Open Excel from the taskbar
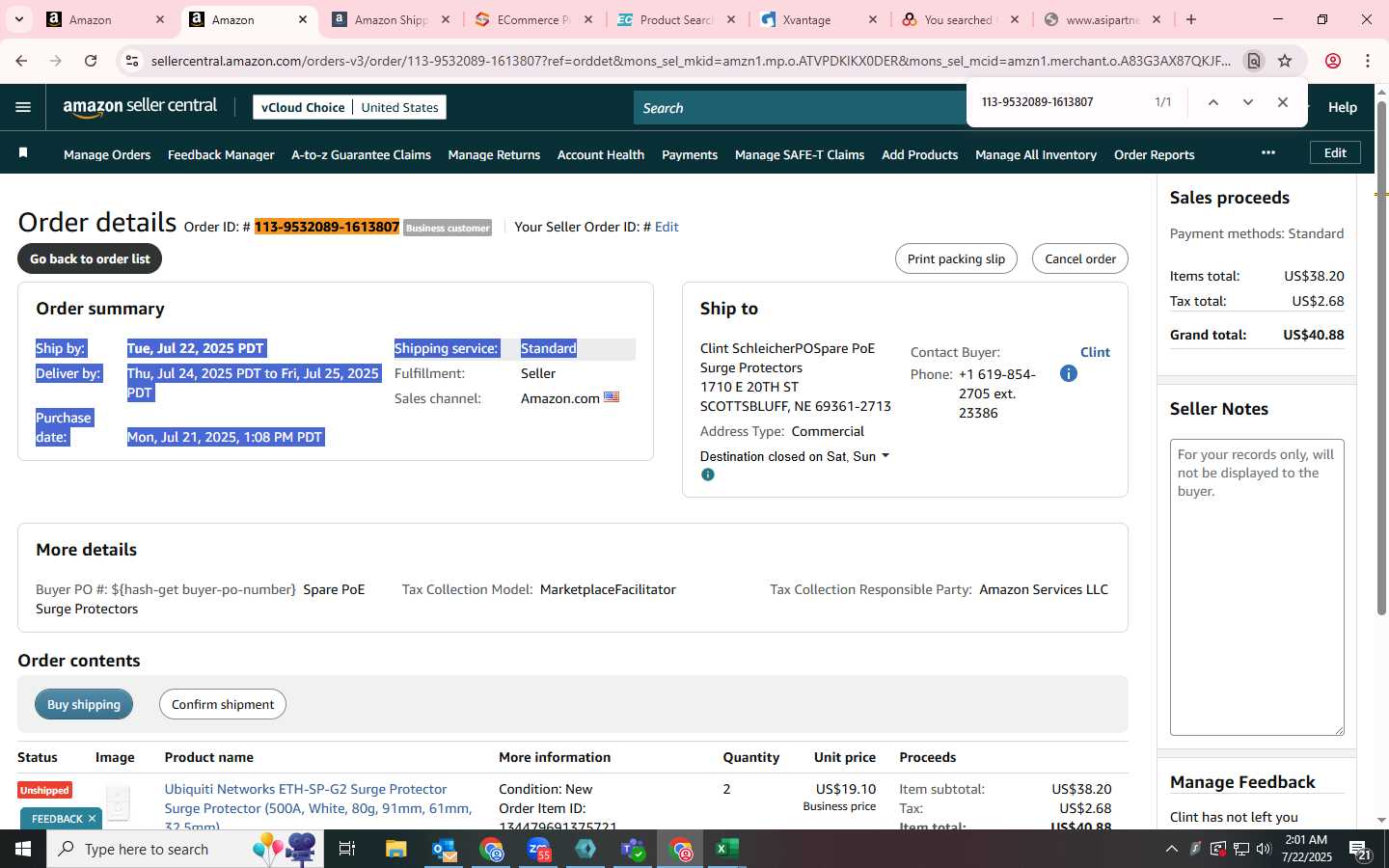 [x=727, y=849]
